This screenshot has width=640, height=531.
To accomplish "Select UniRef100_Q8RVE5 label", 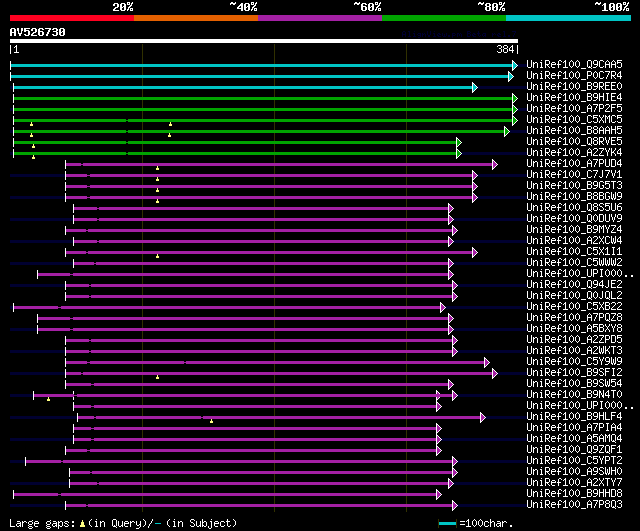I will pos(574,142).
